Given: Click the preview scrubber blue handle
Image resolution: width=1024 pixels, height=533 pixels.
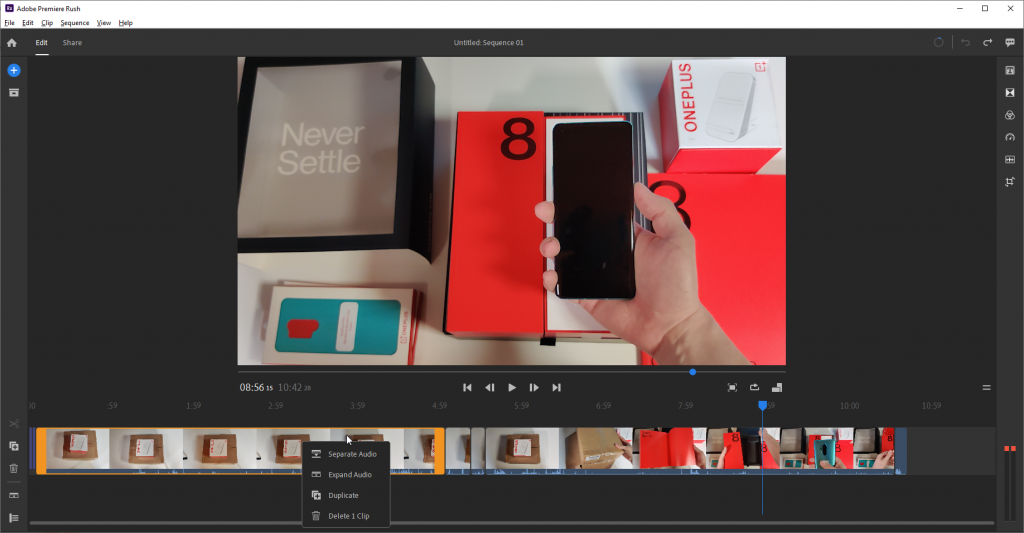Looking at the screenshot, I should coord(692,372).
